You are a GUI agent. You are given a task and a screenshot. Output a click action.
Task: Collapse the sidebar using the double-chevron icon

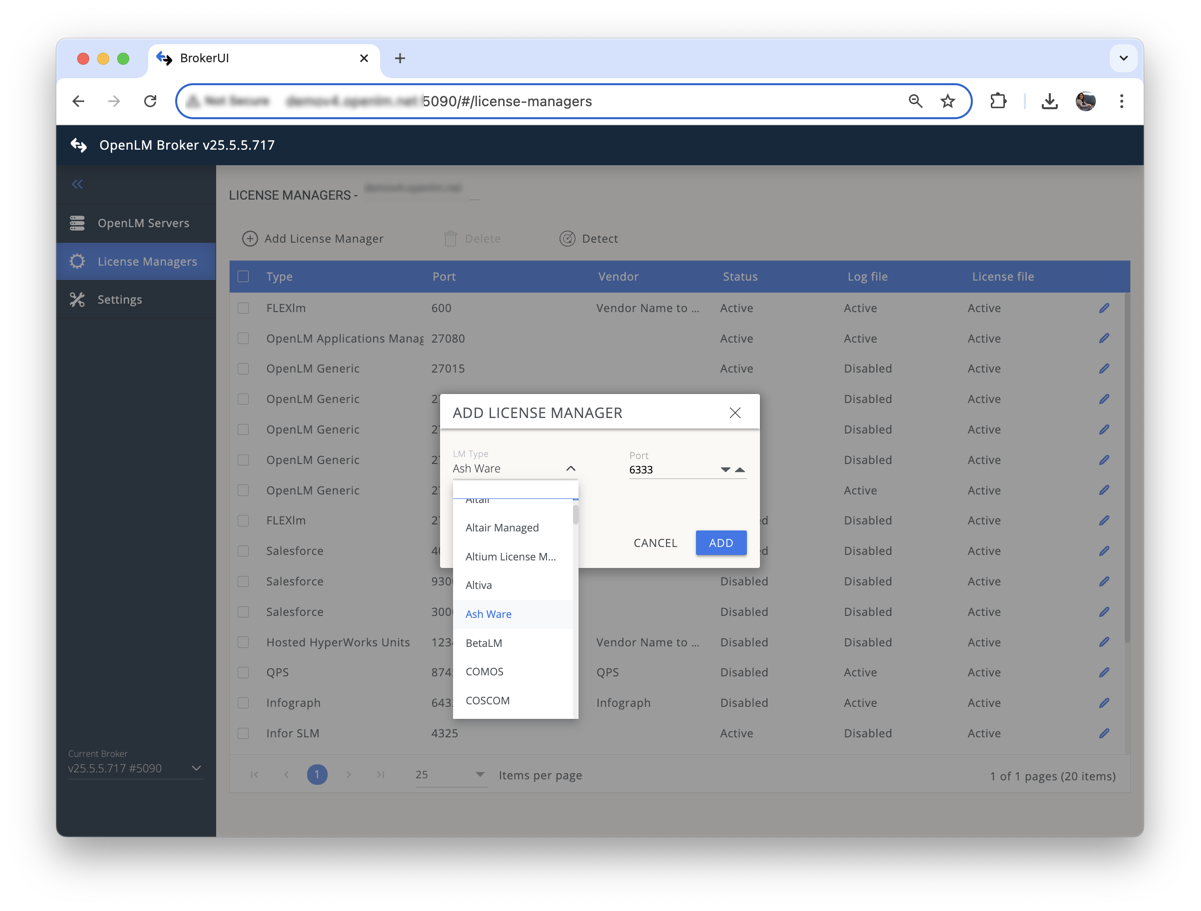77,184
